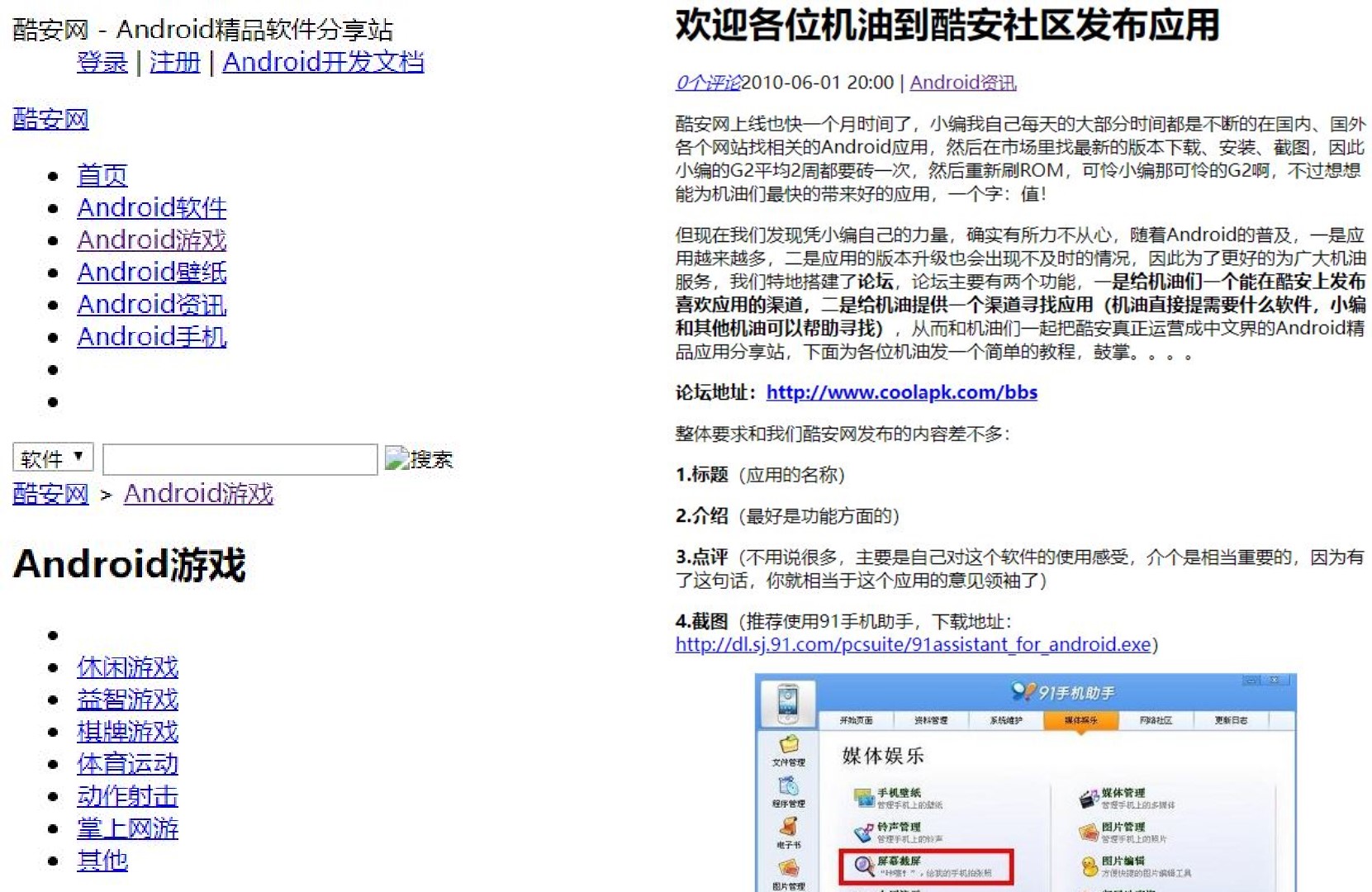Viewport: 1372px width, 892px height.
Task: Click the article title 欢迎各位机油到酷安社区发布应用
Action: click(947, 26)
